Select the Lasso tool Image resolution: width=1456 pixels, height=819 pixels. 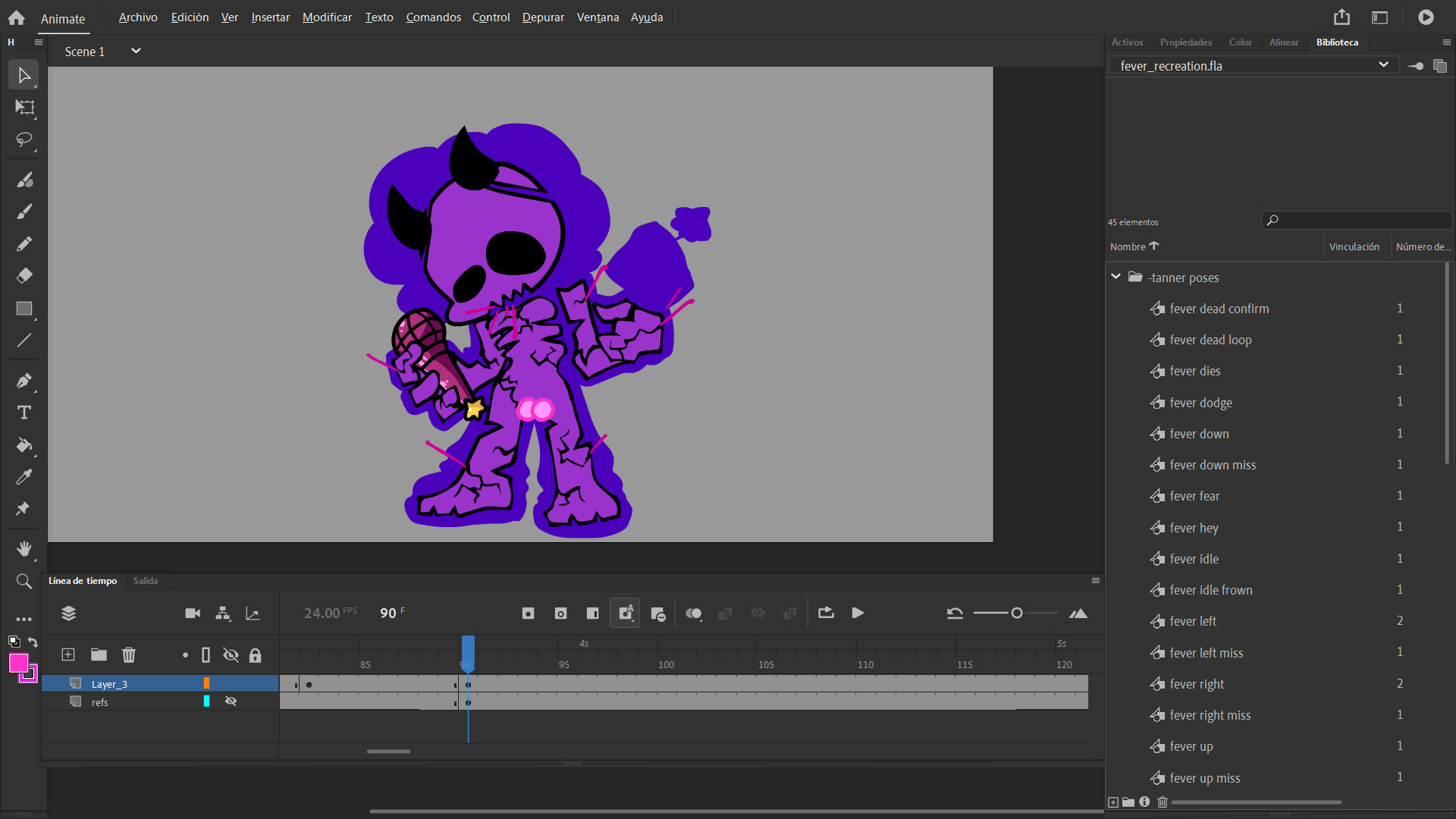pyautogui.click(x=24, y=140)
